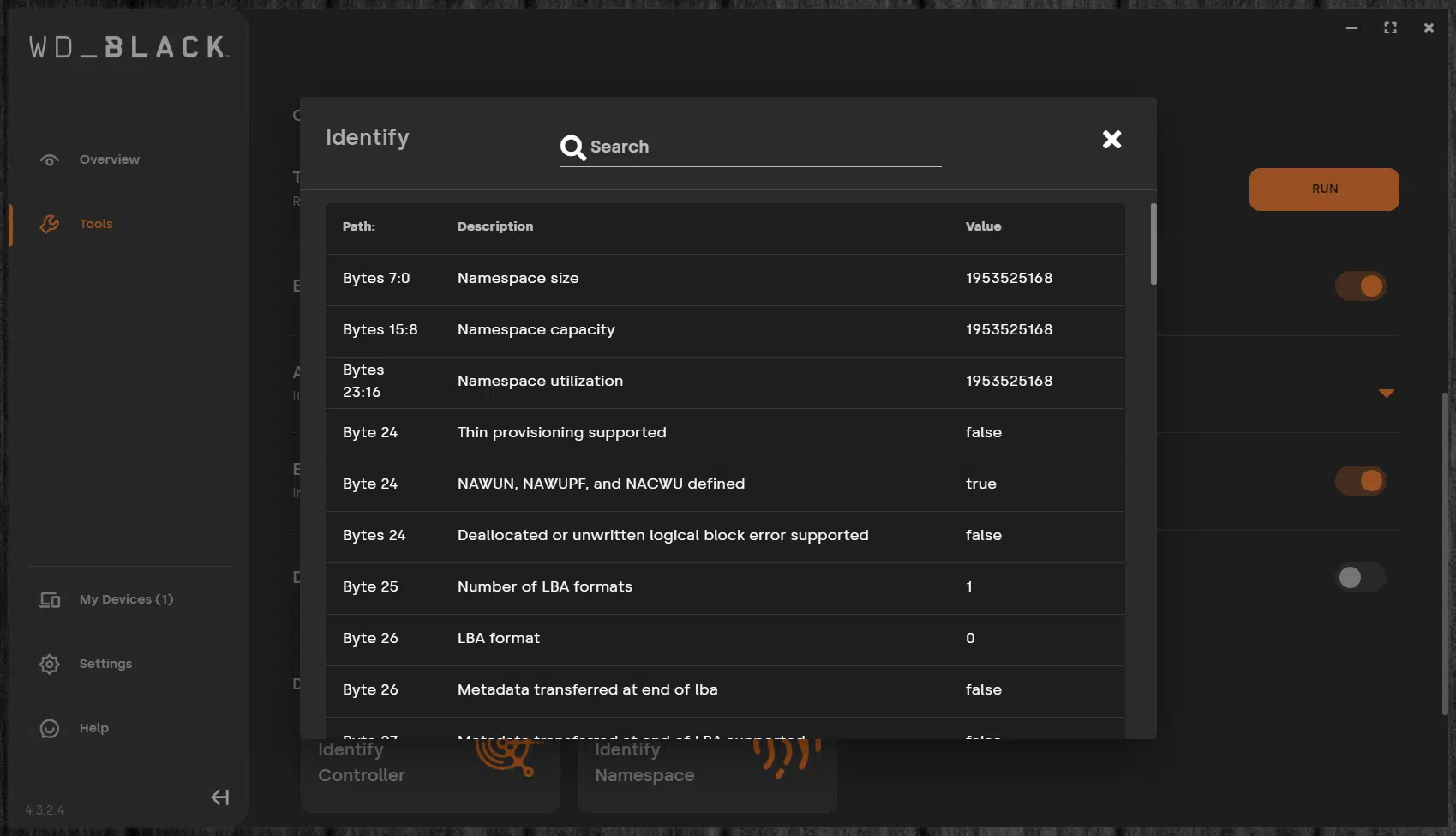Select the Overview menu item
Image resolution: width=1456 pixels, height=836 pixels.
tap(110, 159)
